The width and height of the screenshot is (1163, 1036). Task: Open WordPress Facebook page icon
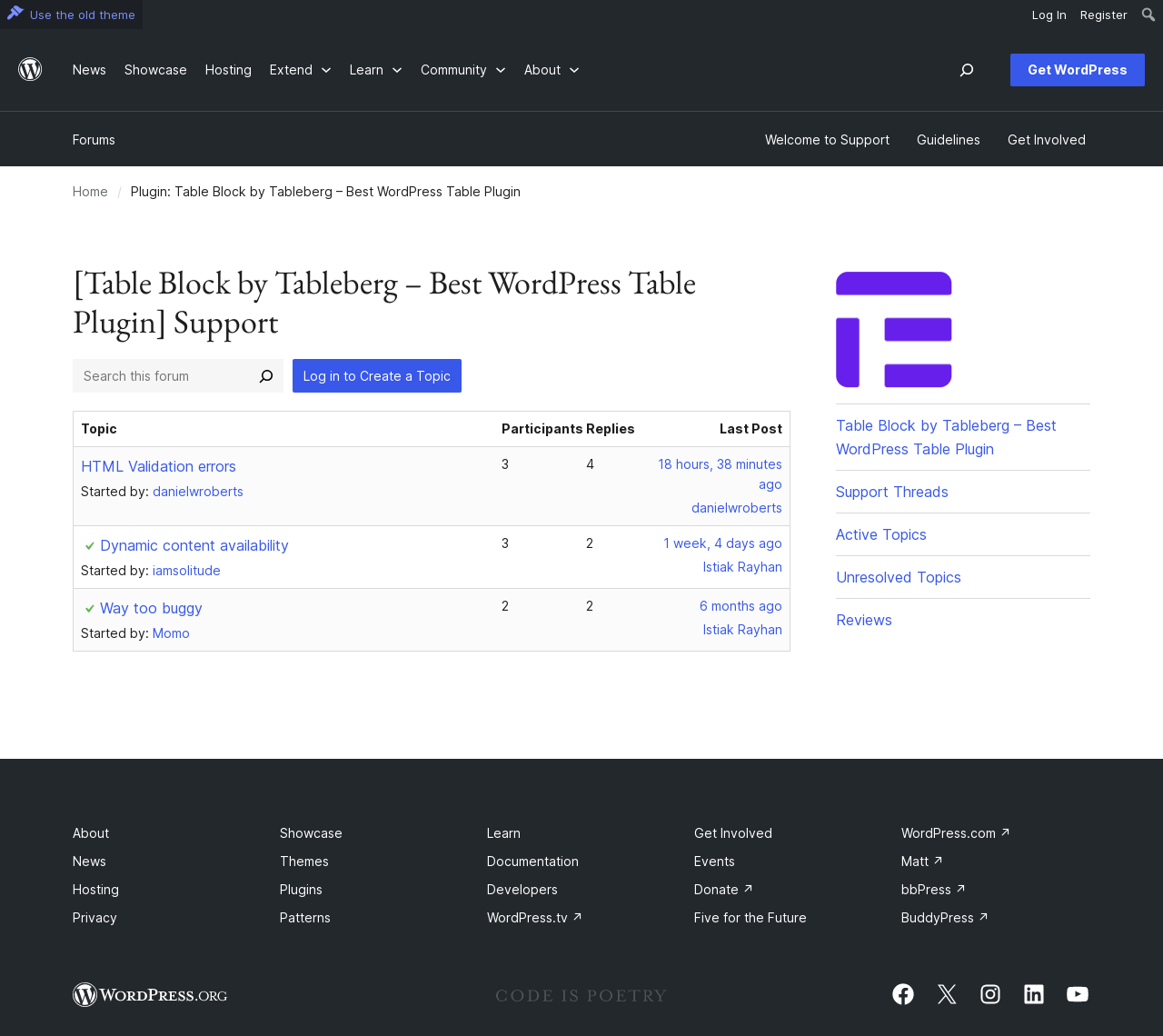coord(903,994)
